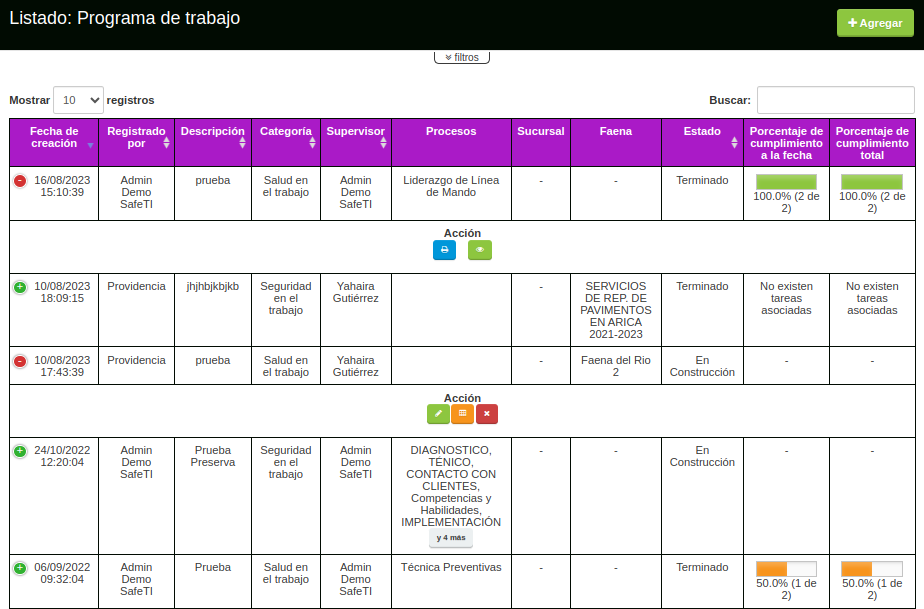Click the 'Faena del Rio 2' cell
The image size is (924, 609).
click(x=616, y=366)
